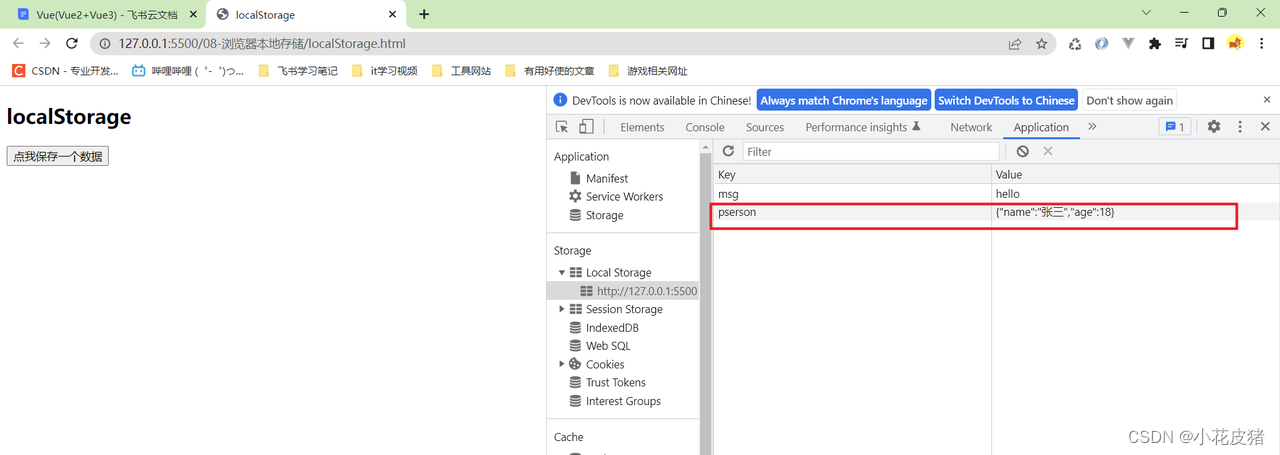Screen dimensions: 1280x455
Task: Refresh the storage table
Action: pos(728,151)
